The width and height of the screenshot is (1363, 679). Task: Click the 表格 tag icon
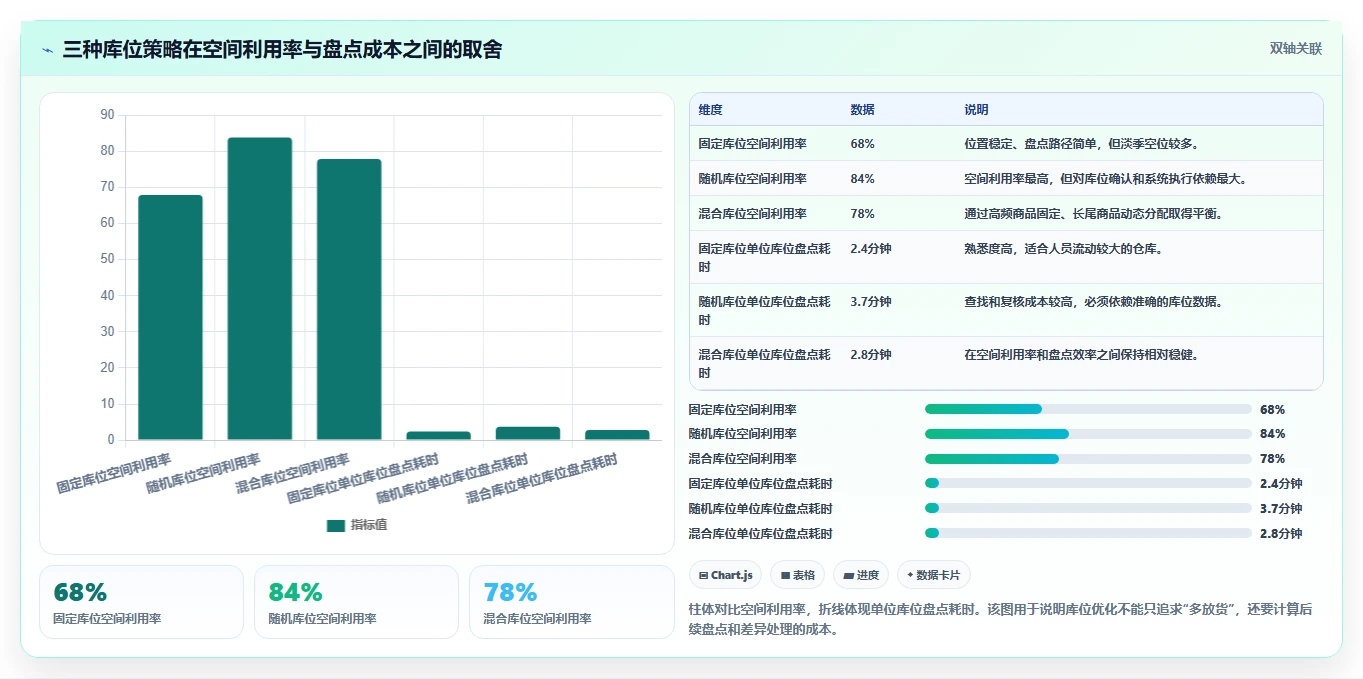click(x=785, y=575)
